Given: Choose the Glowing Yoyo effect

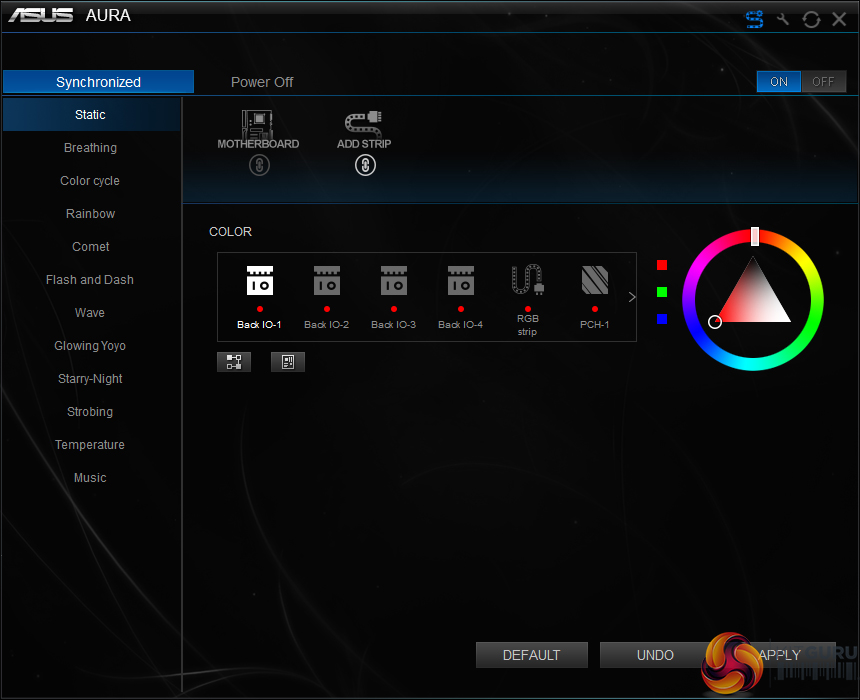Looking at the screenshot, I should point(91,346).
